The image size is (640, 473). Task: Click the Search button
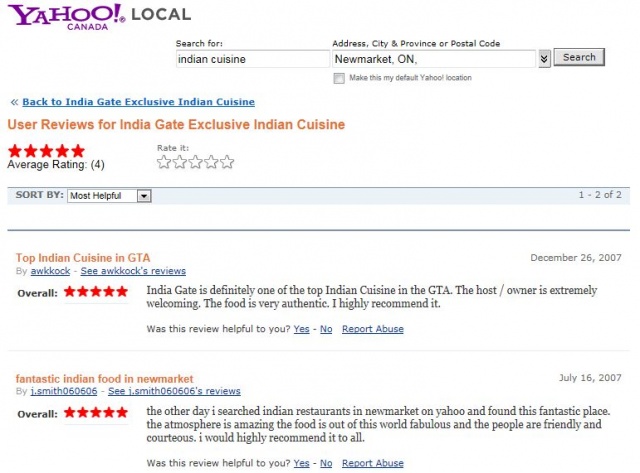point(579,58)
